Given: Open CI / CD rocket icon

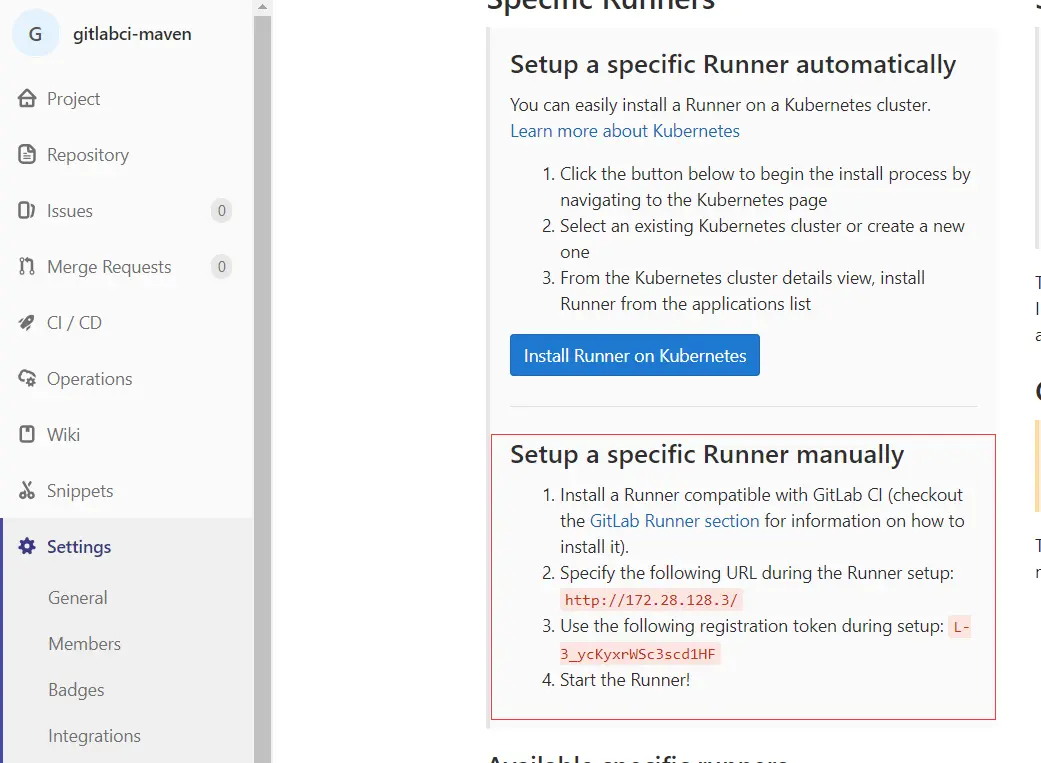Looking at the screenshot, I should point(27,323).
